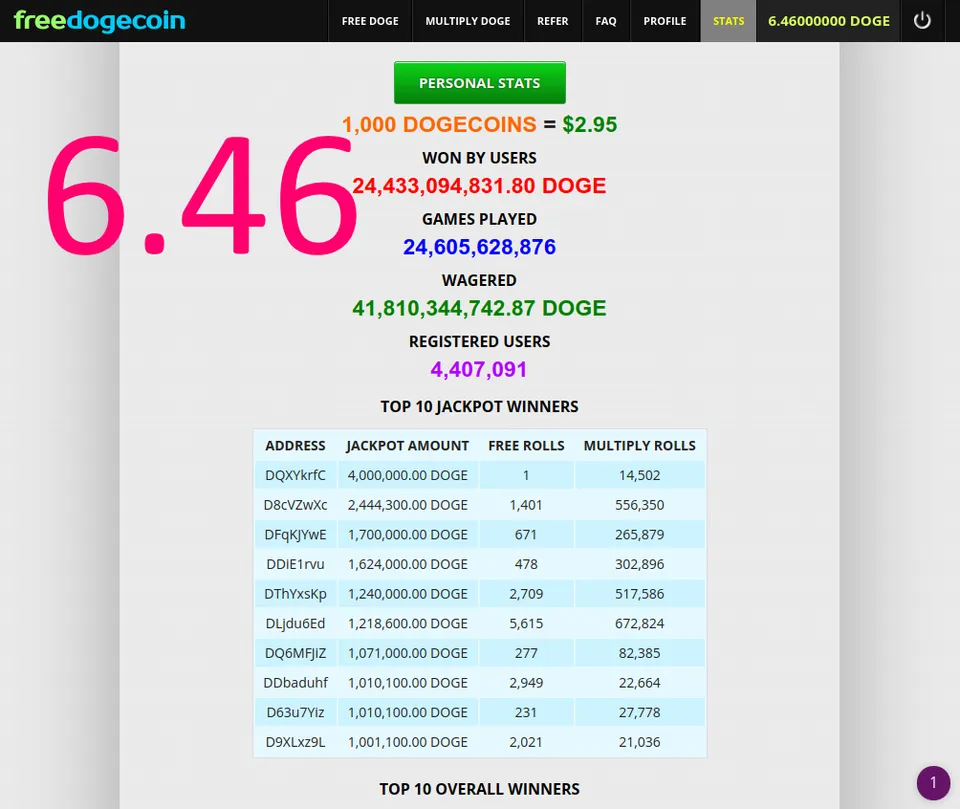This screenshot has height=809, width=960.
Task: Click the logout power icon
Action: tap(922, 21)
